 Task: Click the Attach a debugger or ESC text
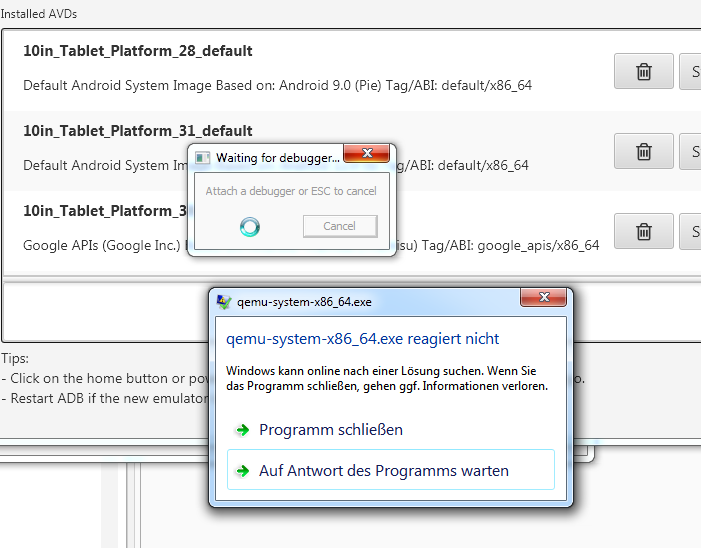291,191
